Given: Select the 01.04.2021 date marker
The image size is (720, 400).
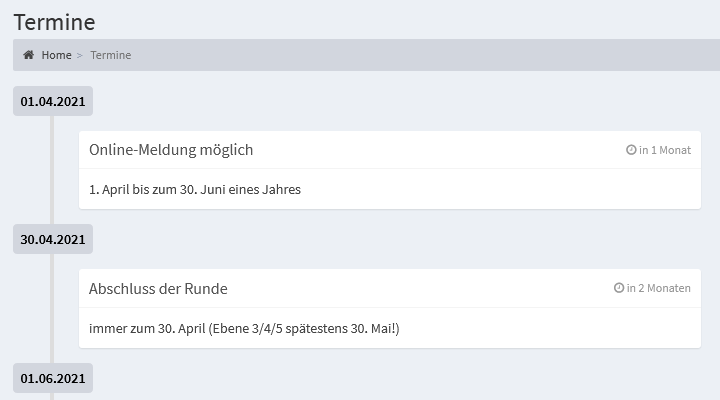Looking at the screenshot, I should [53, 101].
